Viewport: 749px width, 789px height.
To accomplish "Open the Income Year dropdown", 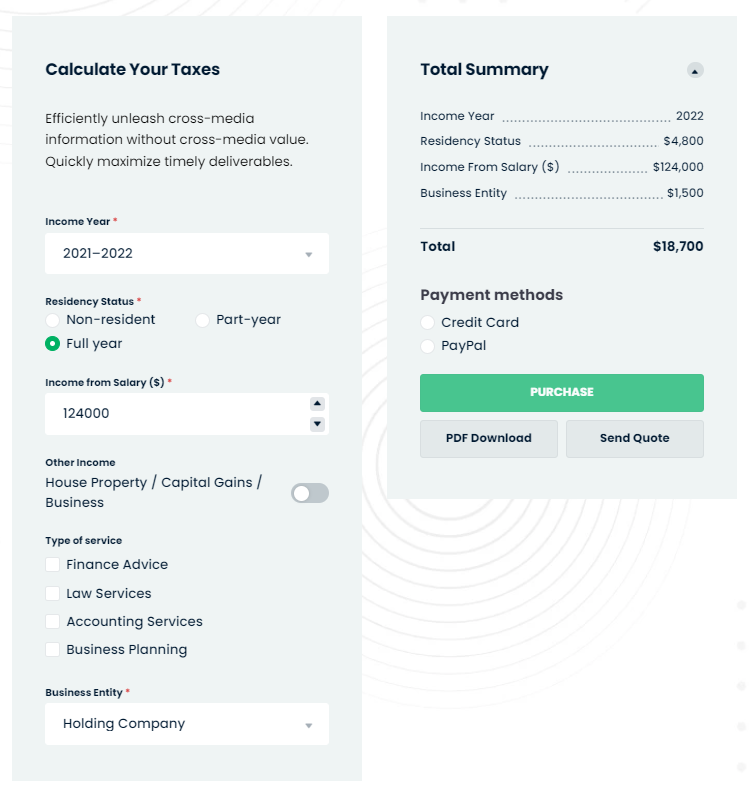I will click(x=187, y=254).
